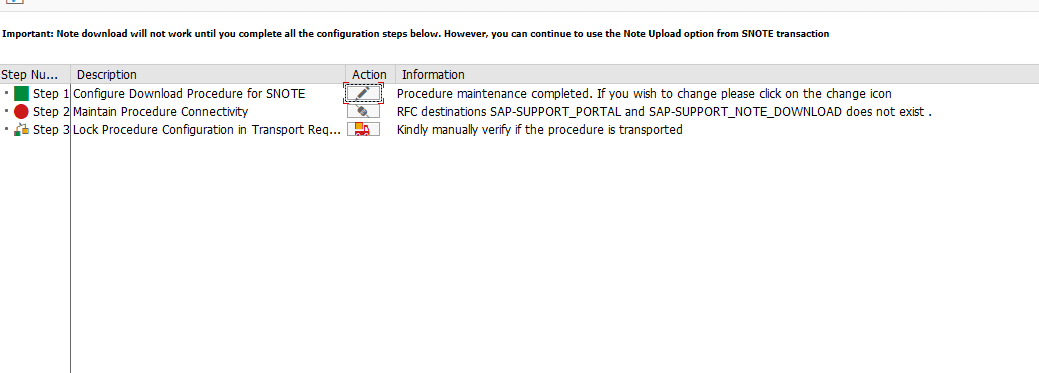The height and width of the screenshot is (373, 1039).
Task: Click the red transport truck icon for Step 3
Action: pyautogui.click(x=364, y=129)
